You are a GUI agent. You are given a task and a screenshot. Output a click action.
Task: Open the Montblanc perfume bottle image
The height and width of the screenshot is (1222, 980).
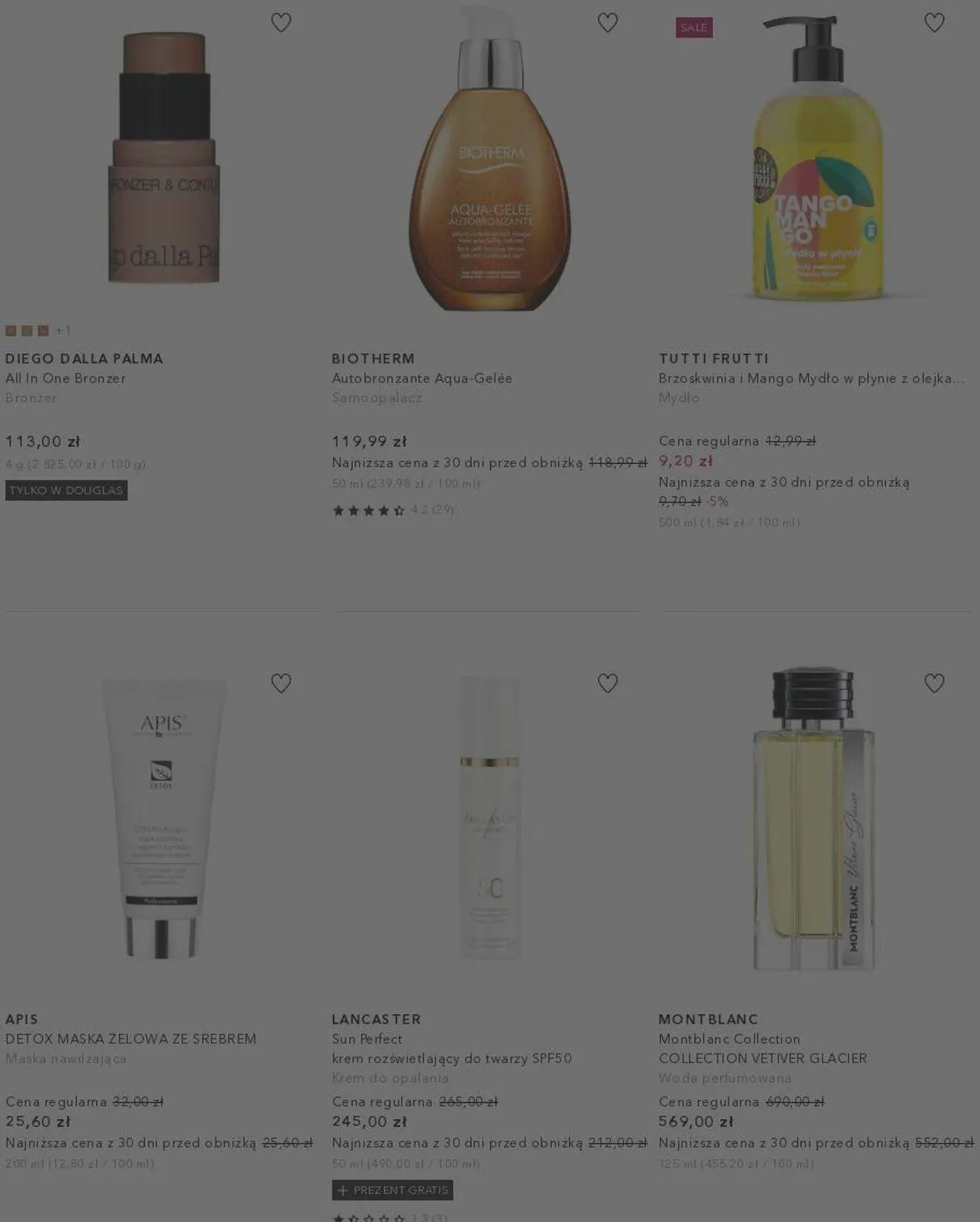814,819
